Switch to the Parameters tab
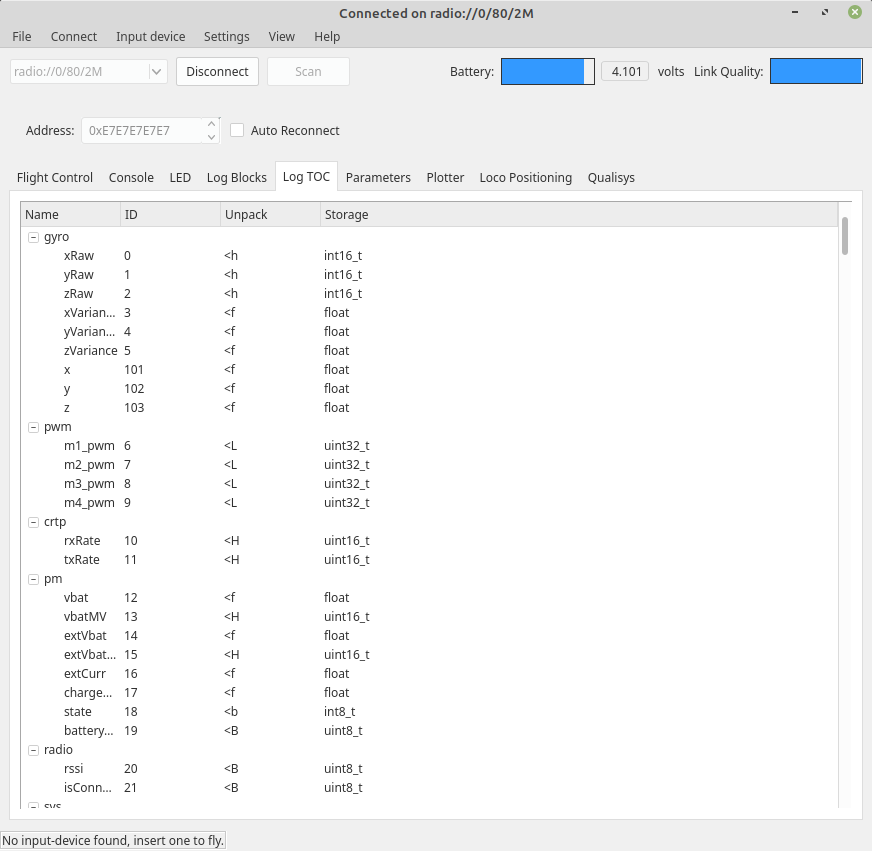This screenshot has height=851, width=872. [378, 177]
